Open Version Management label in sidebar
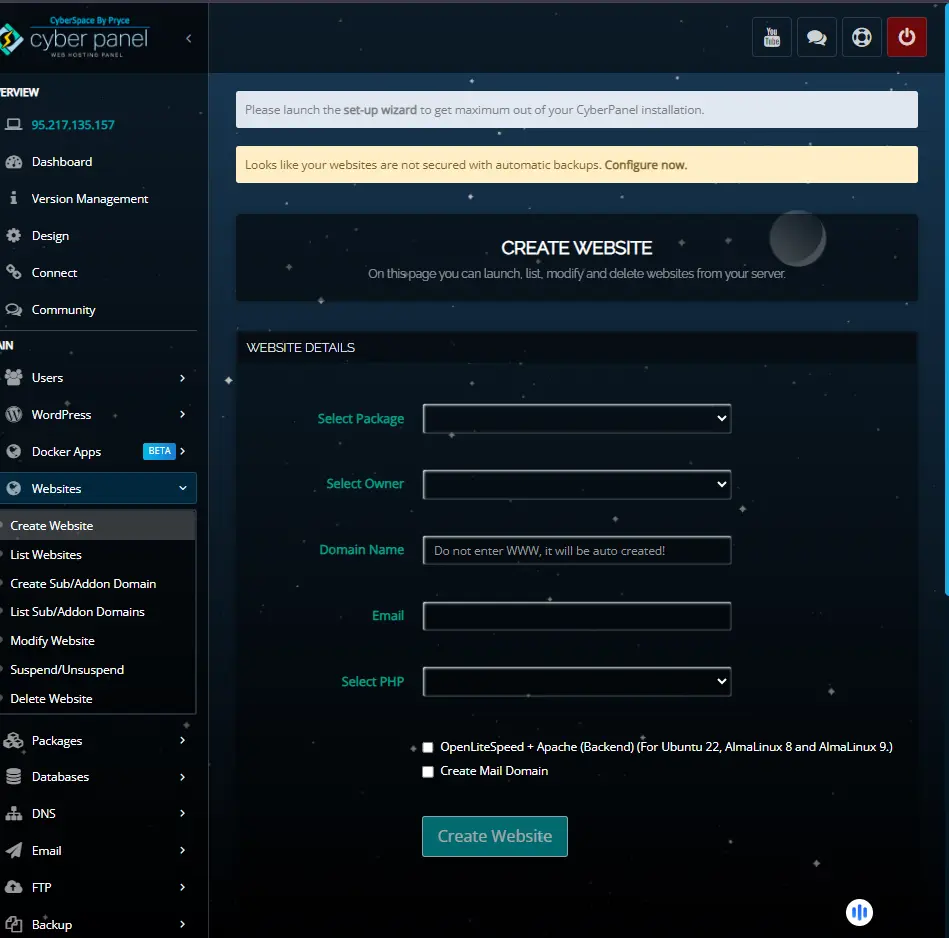 [x=90, y=198]
